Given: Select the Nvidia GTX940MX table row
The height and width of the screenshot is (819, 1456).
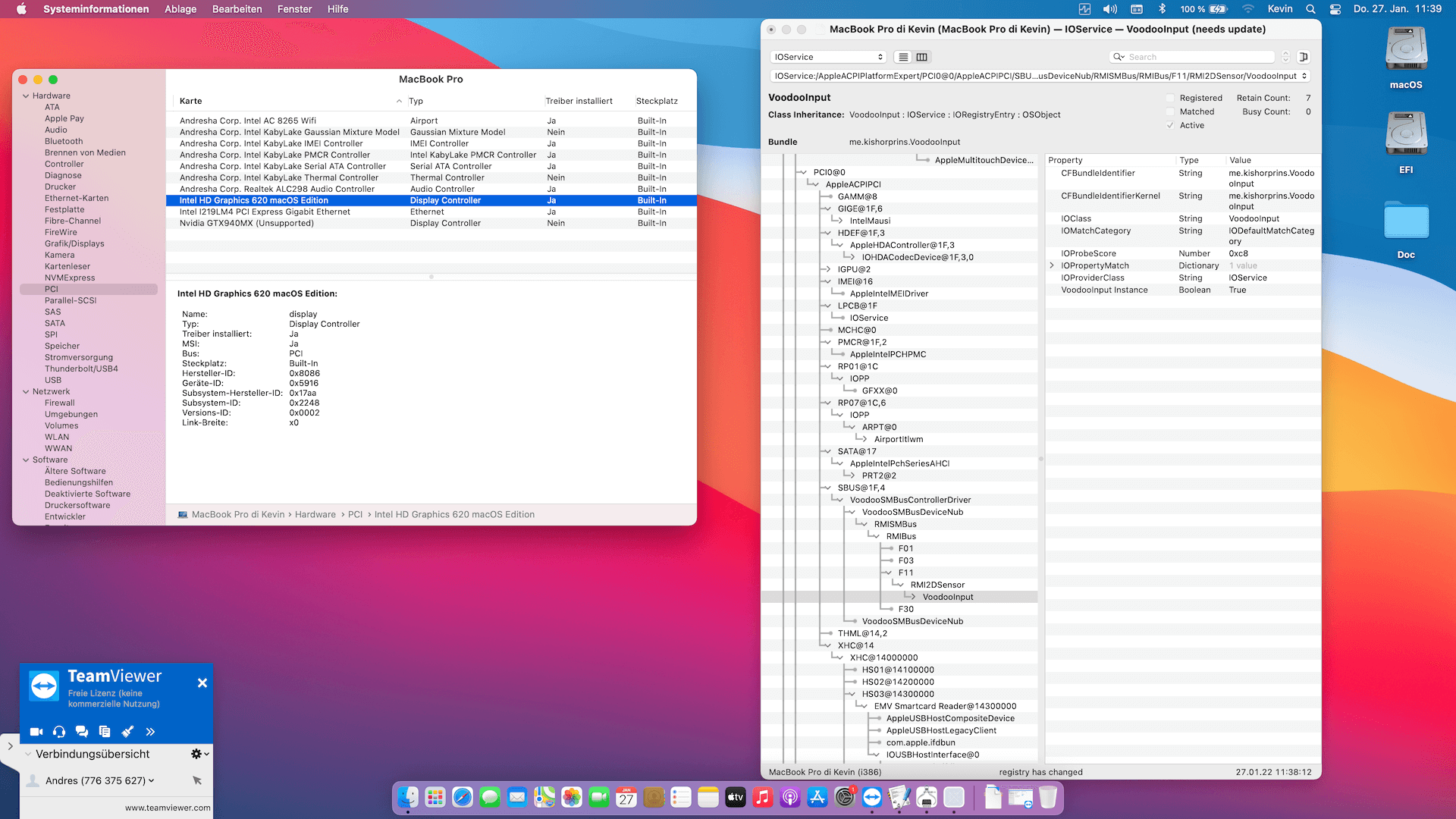Looking at the screenshot, I should pyautogui.click(x=246, y=223).
